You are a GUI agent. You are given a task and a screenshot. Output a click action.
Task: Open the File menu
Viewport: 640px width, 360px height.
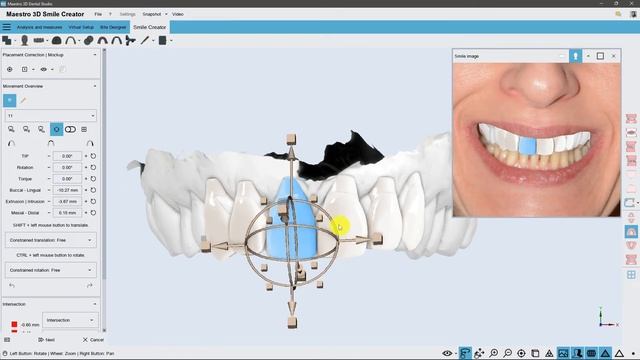tap(98, 14)
